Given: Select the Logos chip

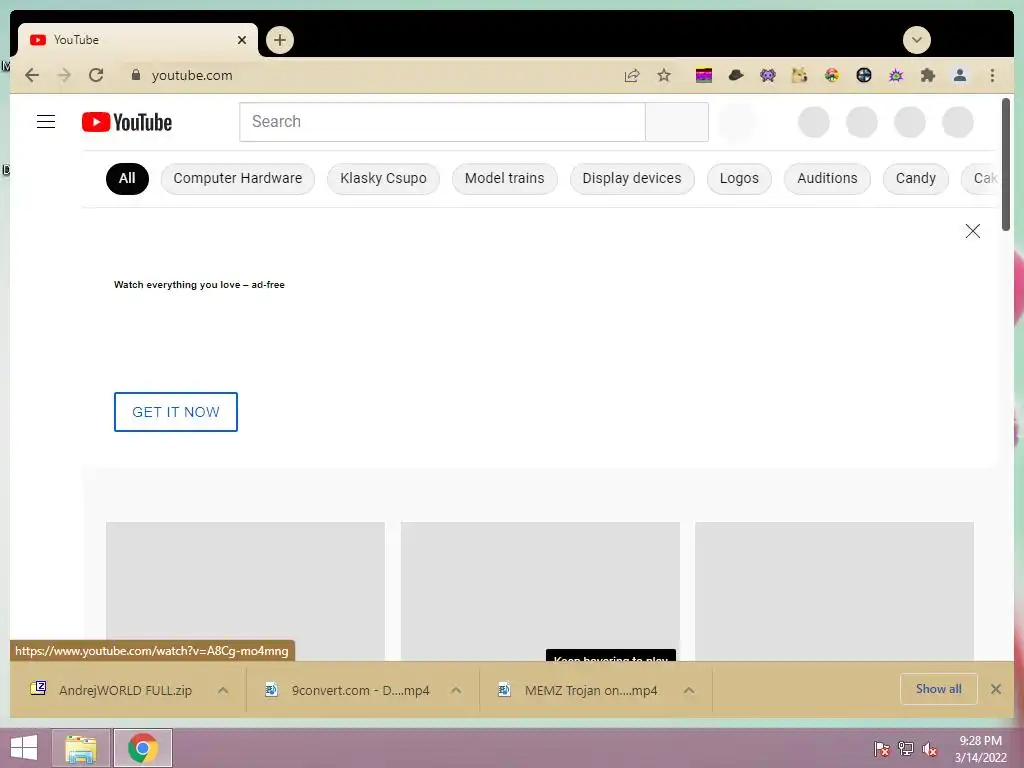Looking at the screenshot, I should click(x=739, y=178).
